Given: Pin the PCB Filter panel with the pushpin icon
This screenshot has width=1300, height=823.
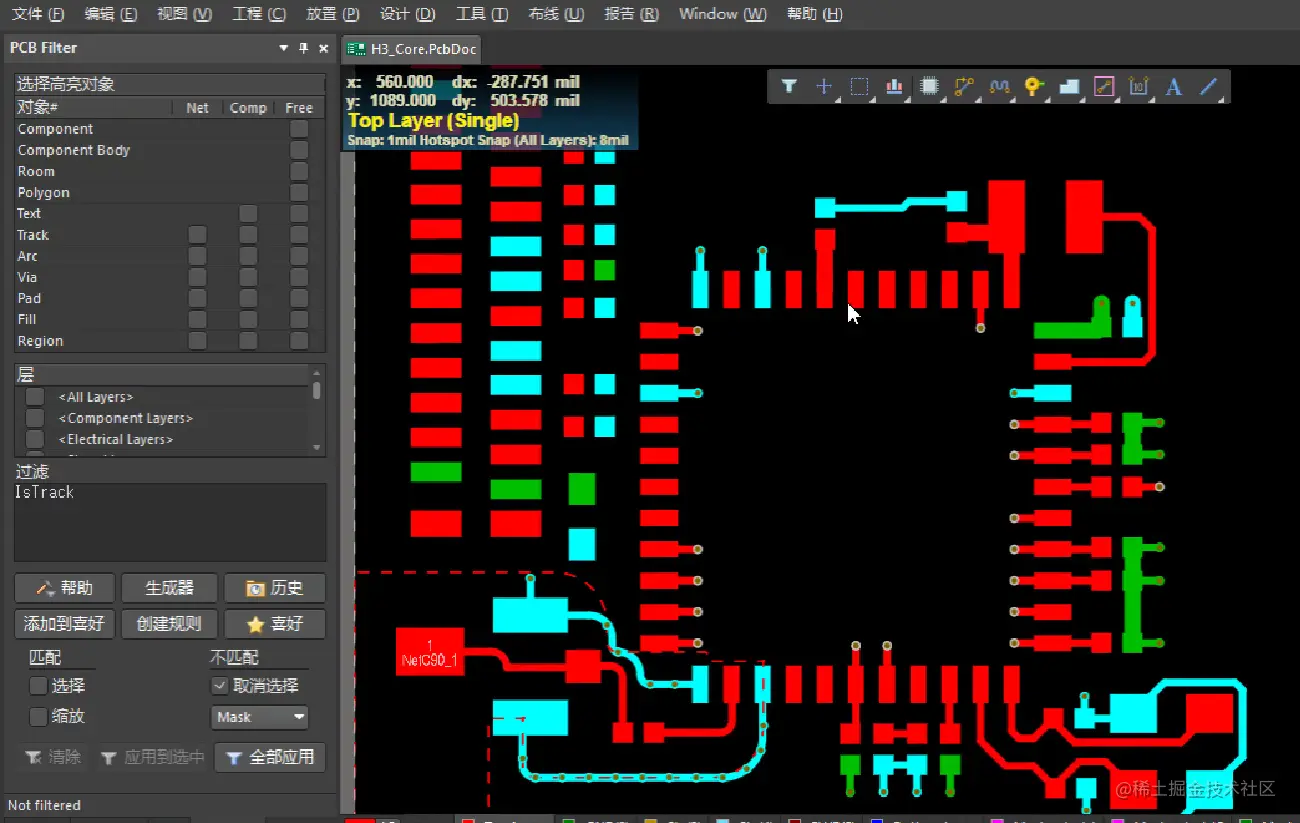Looking at the screenshot, I should coord(304,48).
